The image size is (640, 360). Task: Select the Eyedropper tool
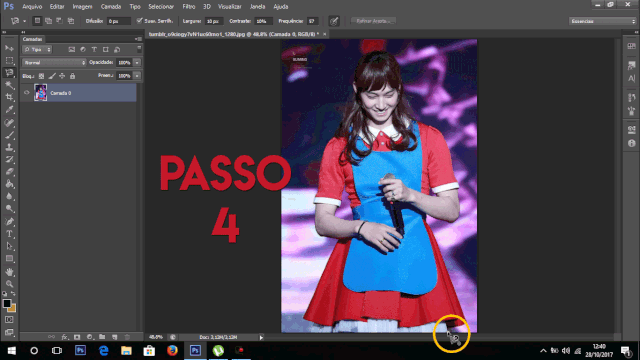9,109
